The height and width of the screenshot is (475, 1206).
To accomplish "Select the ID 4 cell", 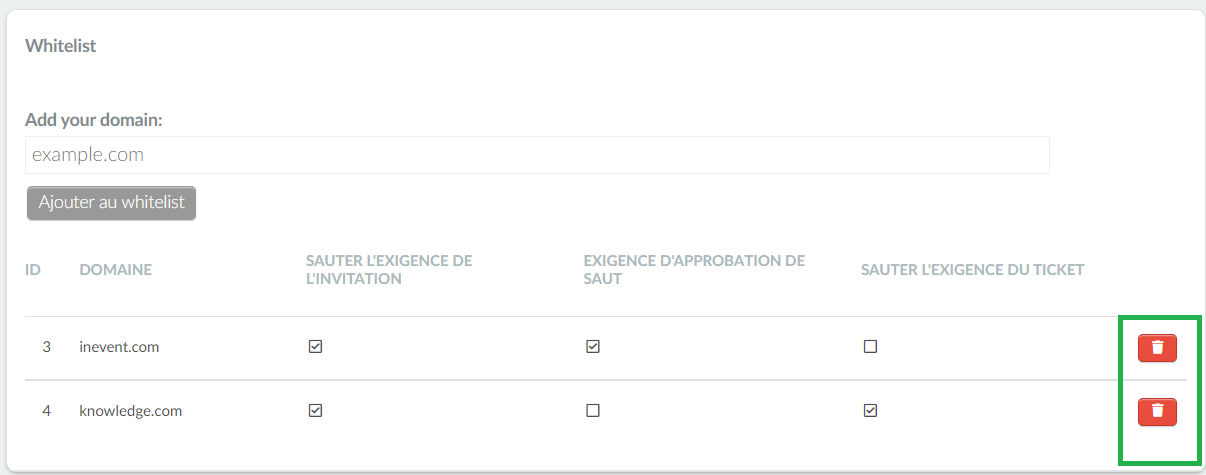I will 46,410.
